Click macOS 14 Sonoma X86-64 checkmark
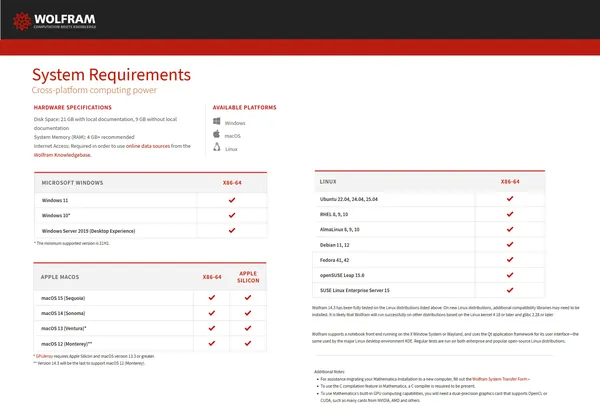This screenshot has width=600, height=419. [212, 313]
